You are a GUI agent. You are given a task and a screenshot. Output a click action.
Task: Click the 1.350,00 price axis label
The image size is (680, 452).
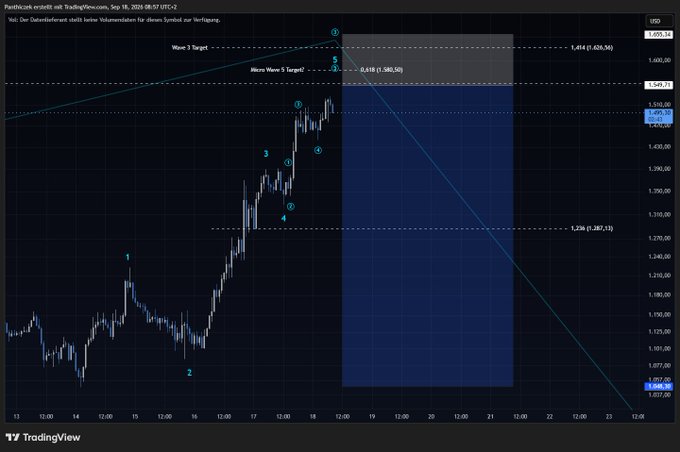[659, 191]
